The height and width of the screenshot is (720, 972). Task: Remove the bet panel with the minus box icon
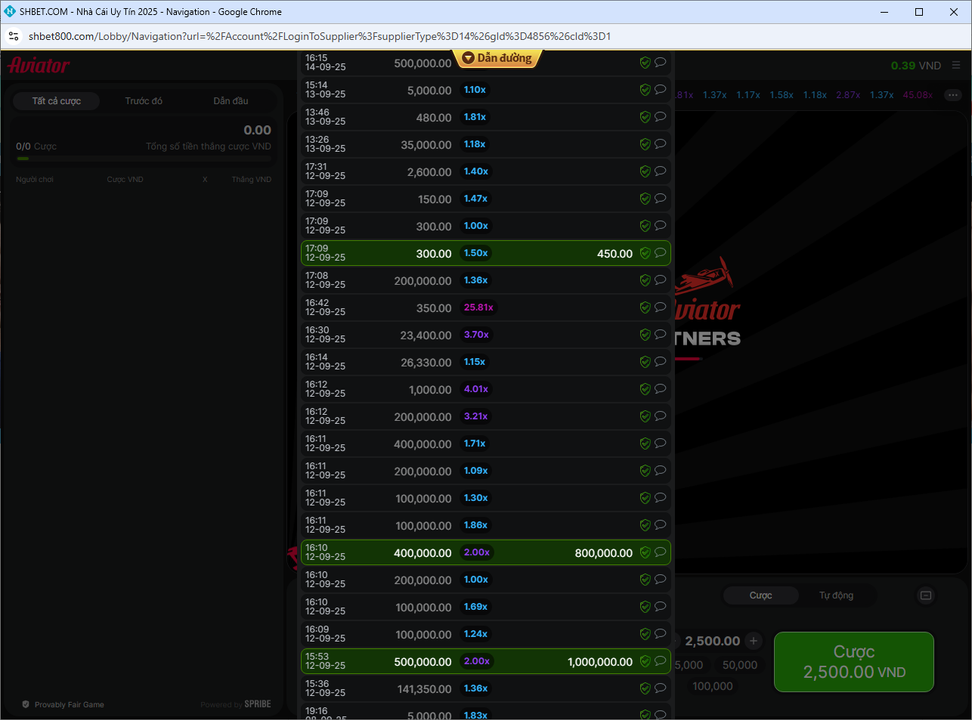coord(925,596)
